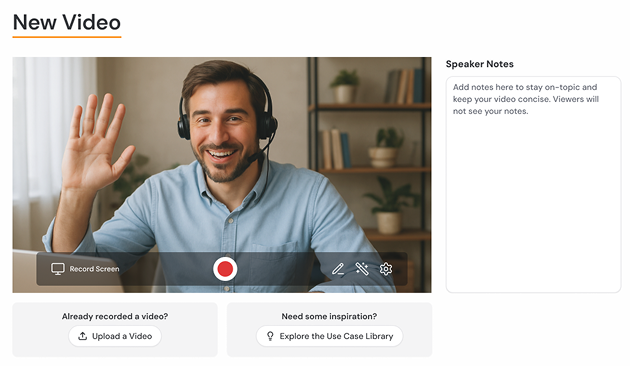The width and height of the screenshot is (630, 366).
Task: Click the Record Screen option
Action: [x=85, y=269]
